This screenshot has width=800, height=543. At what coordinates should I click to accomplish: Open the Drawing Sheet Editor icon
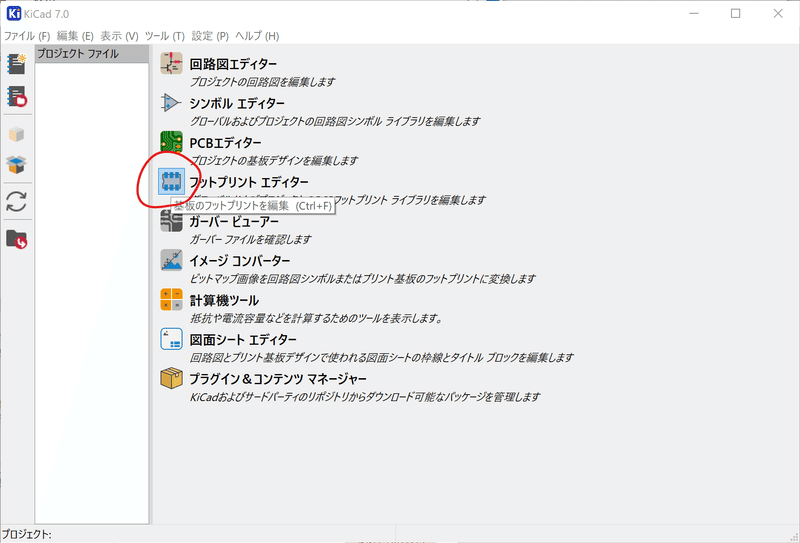click(x=171, y=339)
